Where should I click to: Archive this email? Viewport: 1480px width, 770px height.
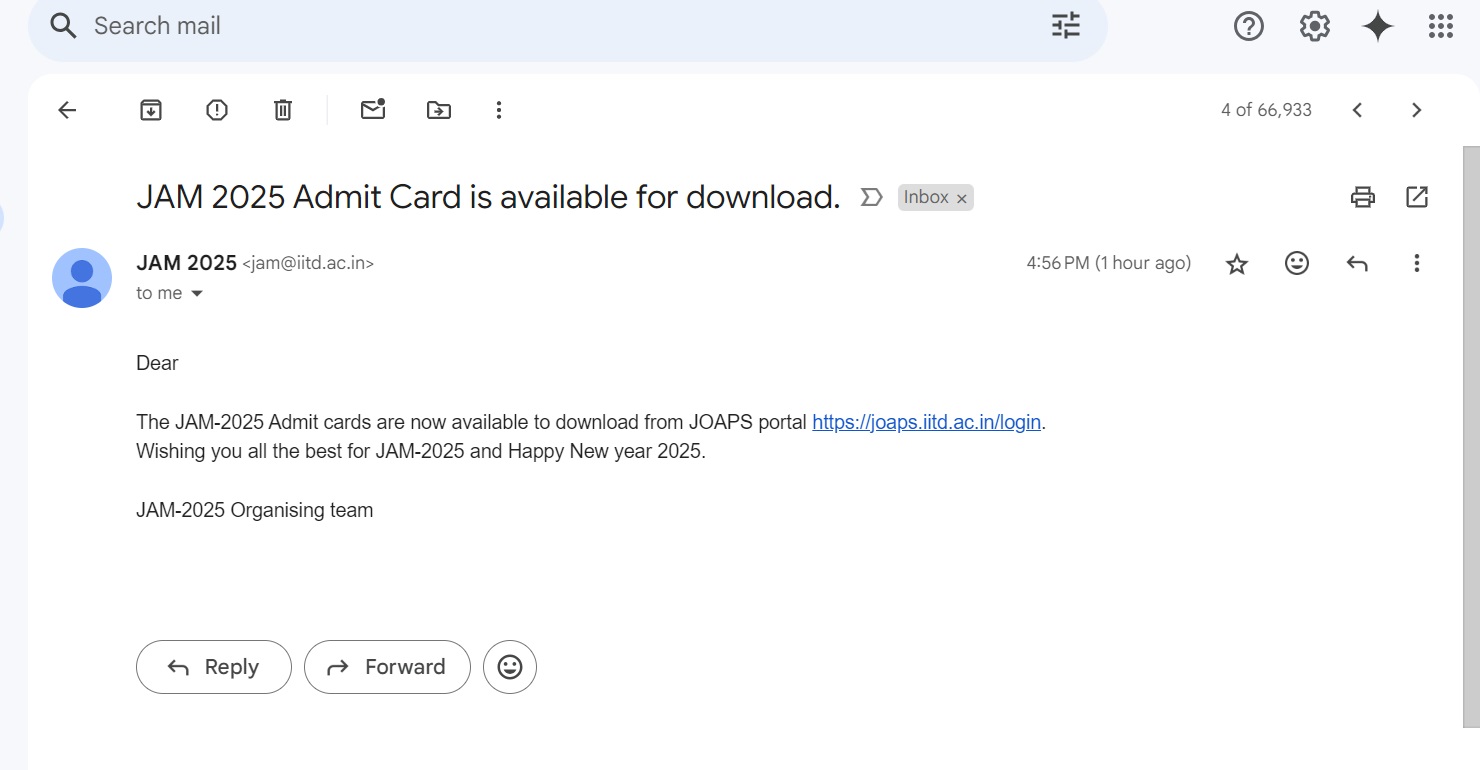150,109
